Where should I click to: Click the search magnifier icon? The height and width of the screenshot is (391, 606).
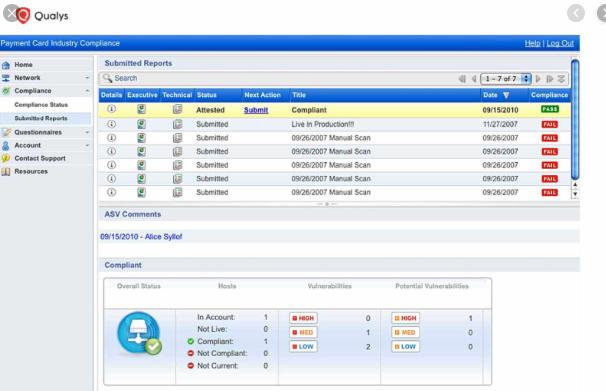(107, 78)
